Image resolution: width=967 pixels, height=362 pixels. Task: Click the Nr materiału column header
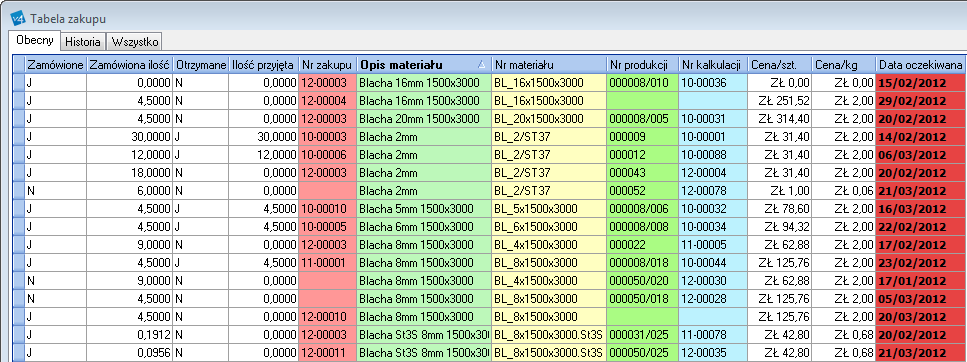(549, 64)
